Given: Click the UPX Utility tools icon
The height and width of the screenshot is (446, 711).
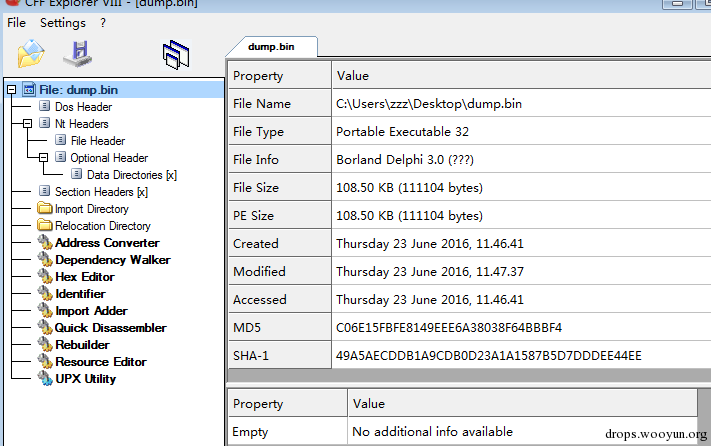Looking at the screenshot, I should coord(45,378).
